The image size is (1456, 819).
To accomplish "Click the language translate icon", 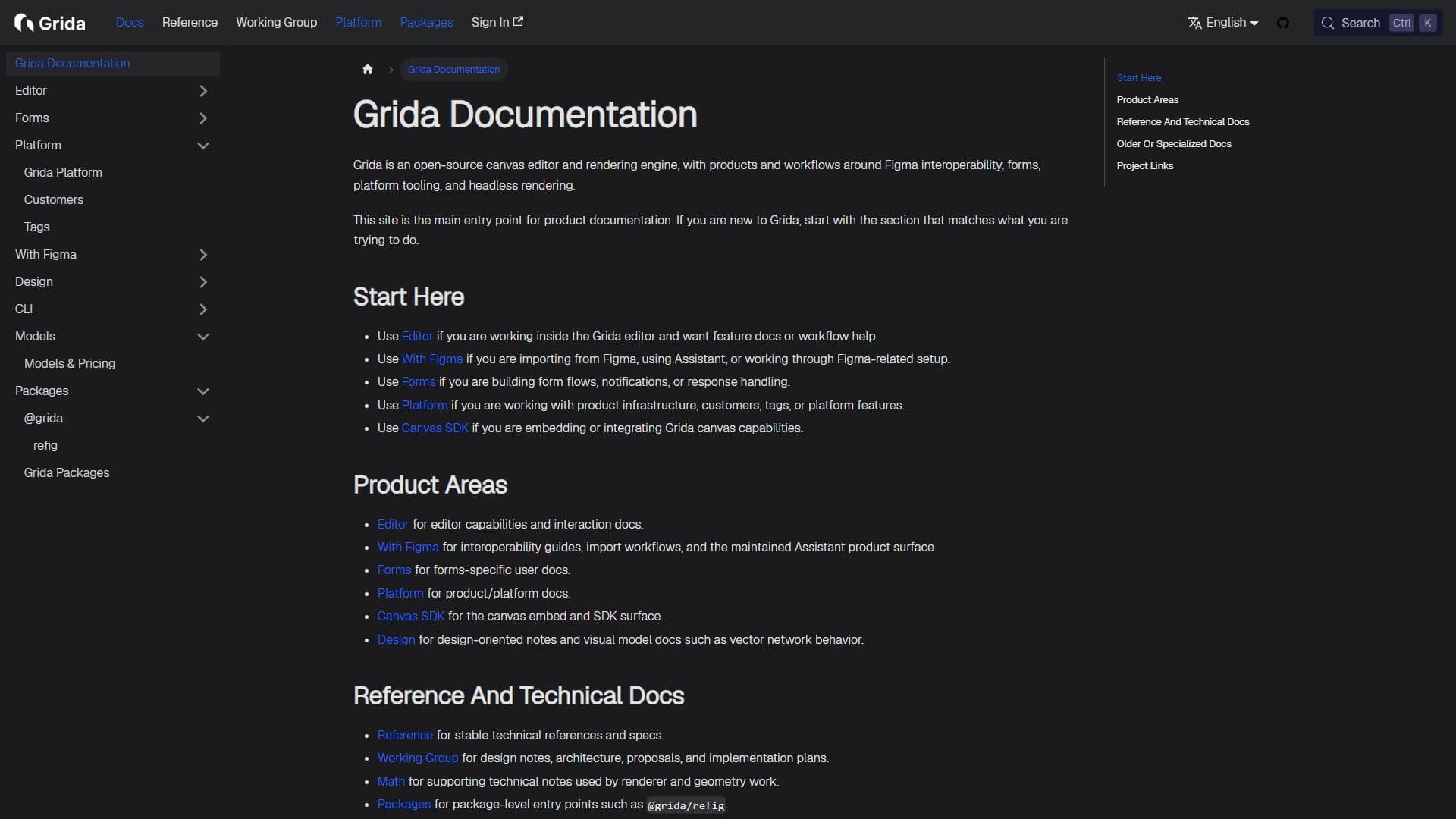I will 1195,23.
